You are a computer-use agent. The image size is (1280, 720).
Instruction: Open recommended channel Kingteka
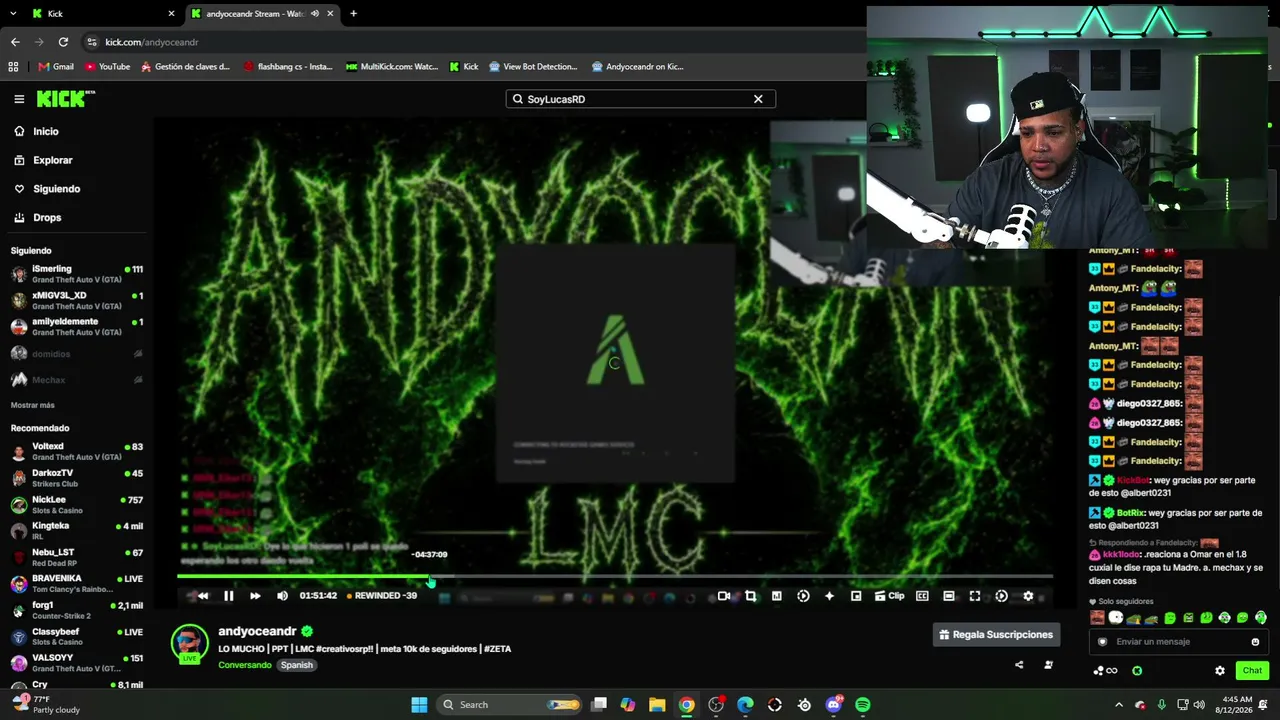tap(77, 531)
